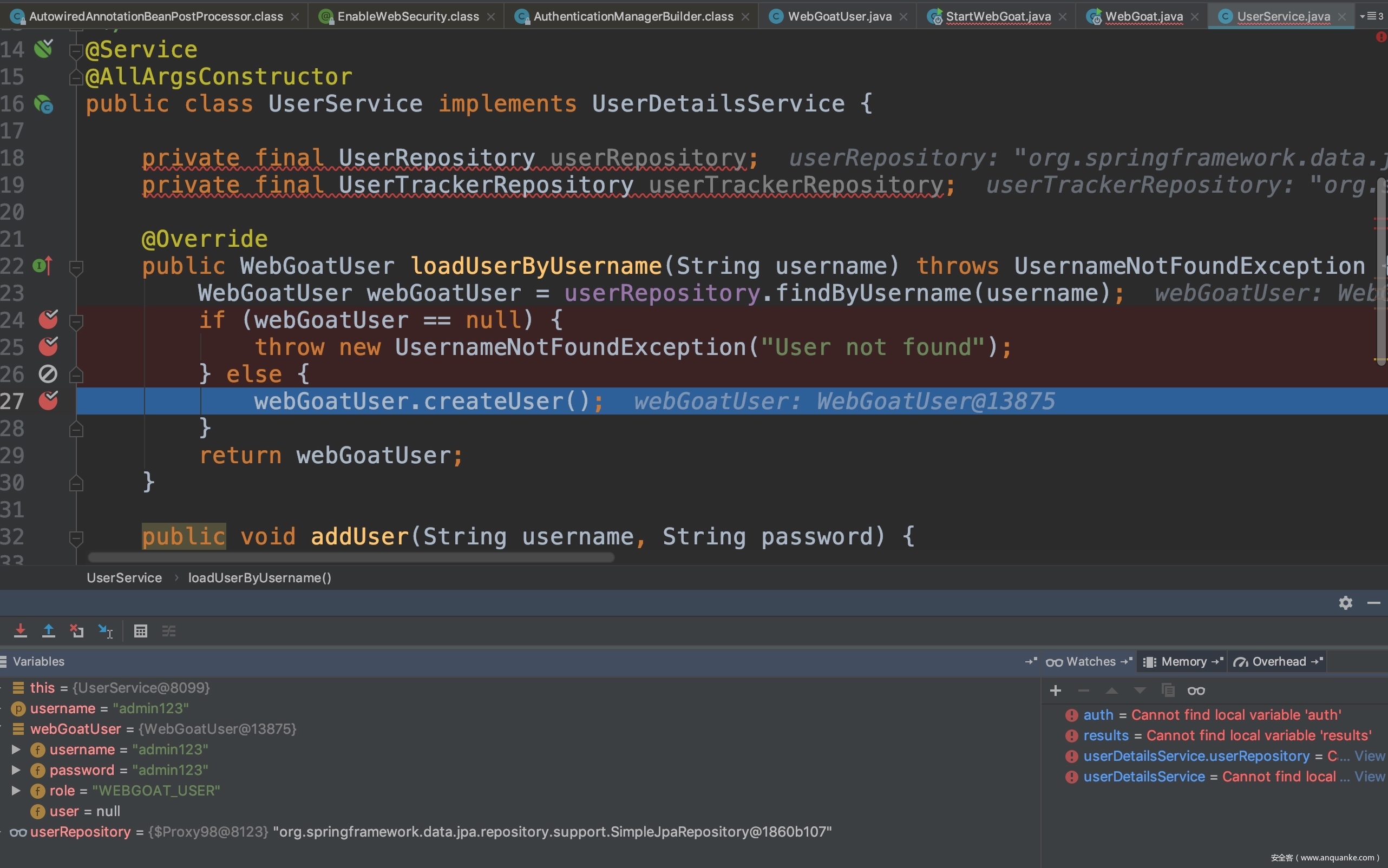Image resolution: width=1388 pixels, height=868 pixels.
Task: Expand the username field under webGoatUser
Action: 16,749
